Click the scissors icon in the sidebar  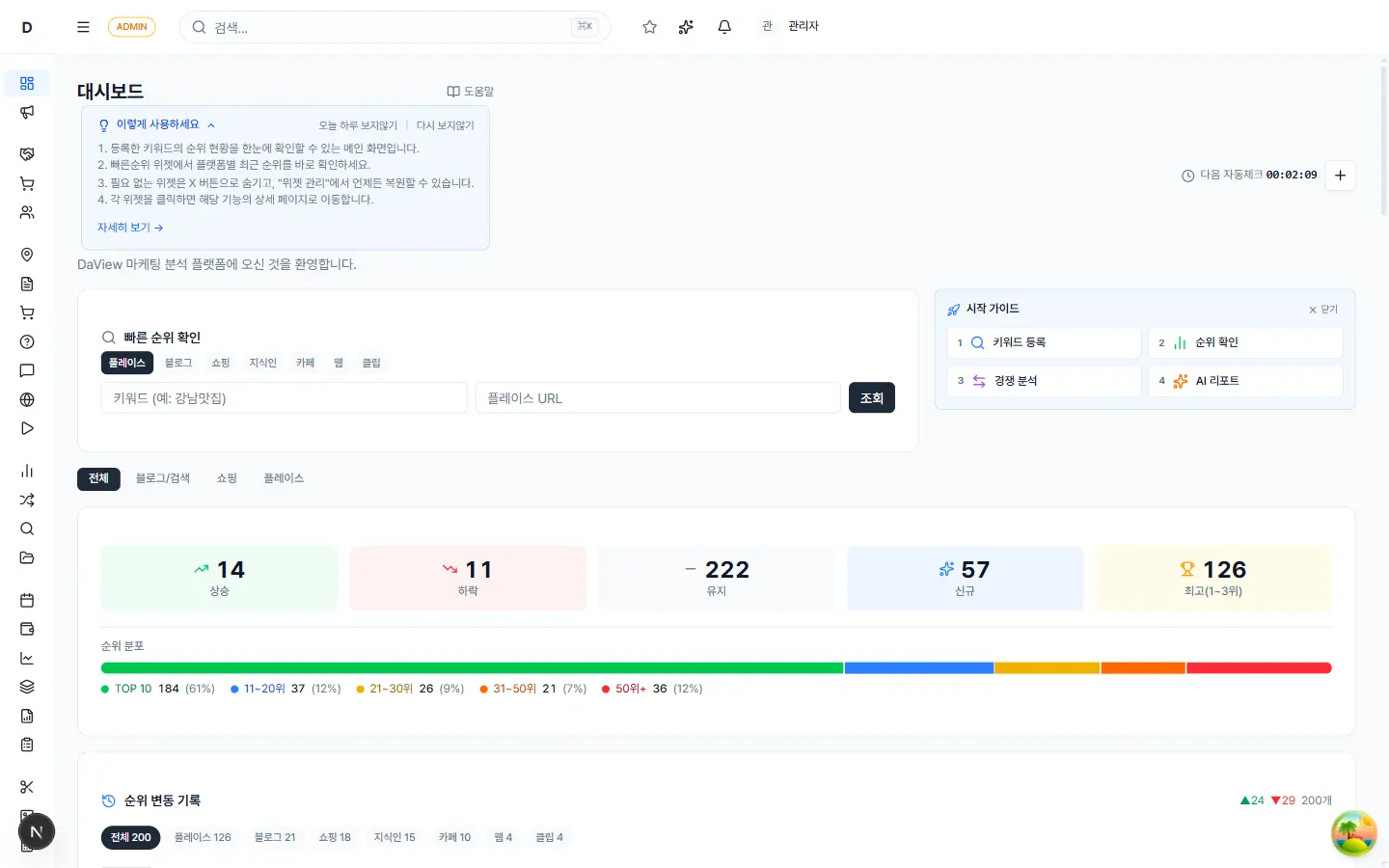(x=27, y=786)
